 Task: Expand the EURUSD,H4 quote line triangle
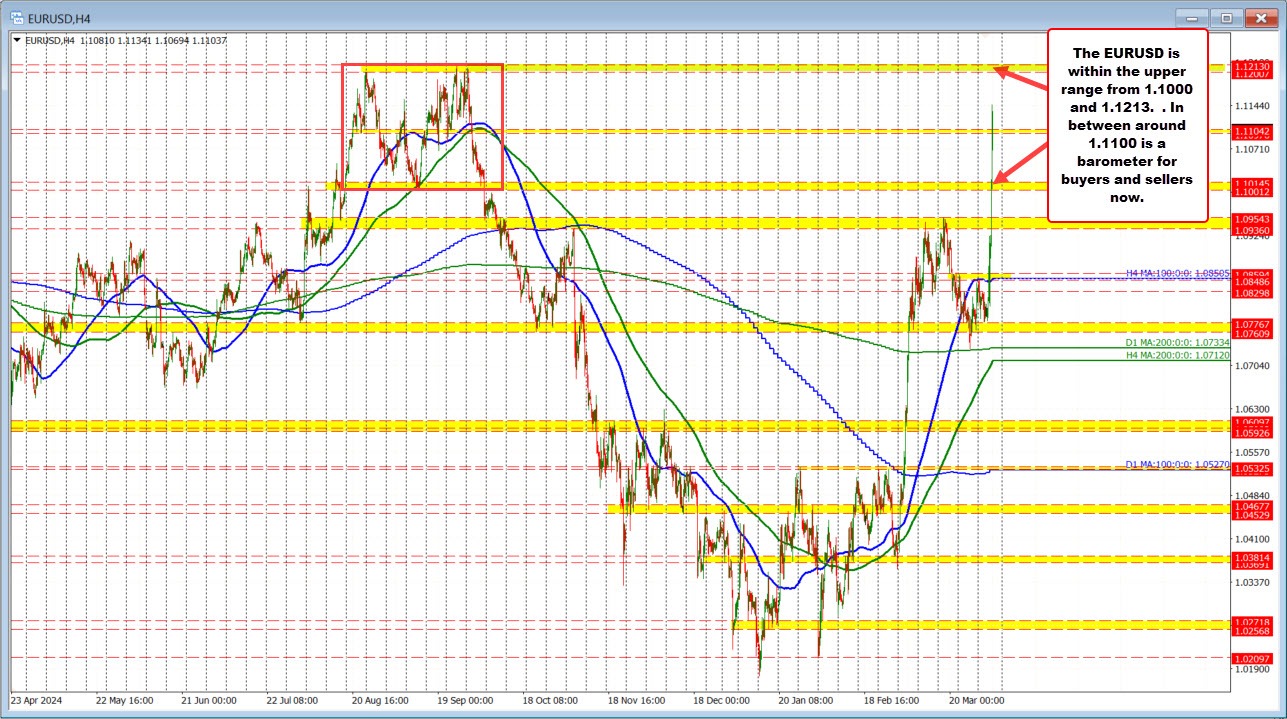[x=17, y=40]
